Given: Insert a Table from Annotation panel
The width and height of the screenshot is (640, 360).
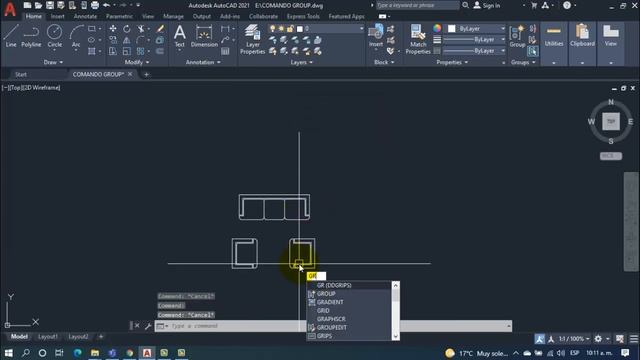Looking at the screenshot, I should click(225, 51).
